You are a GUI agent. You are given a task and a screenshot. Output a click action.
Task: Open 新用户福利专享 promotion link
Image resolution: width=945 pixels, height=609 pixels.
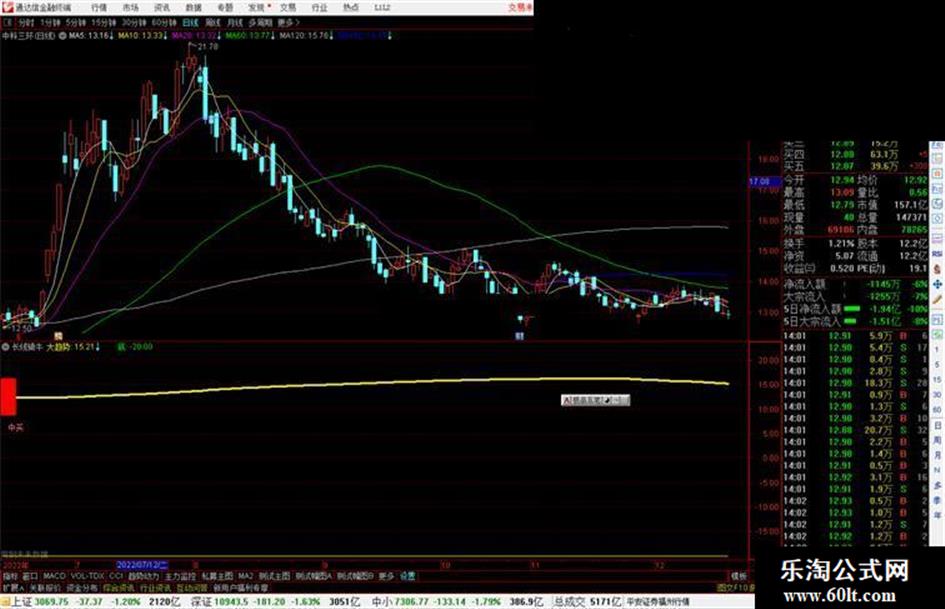241,587
